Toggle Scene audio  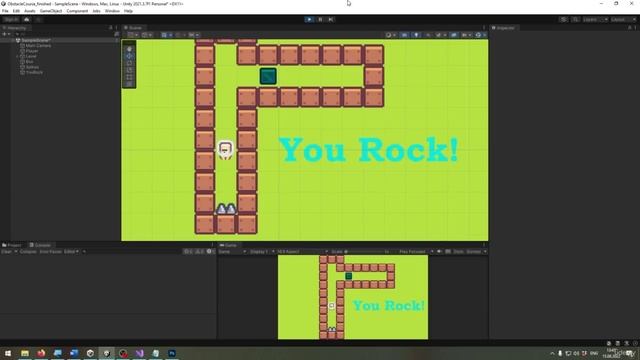click(428, 35)
